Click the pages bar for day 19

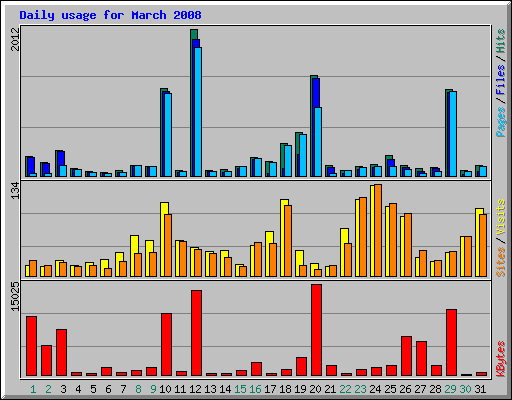[x=303, y=155]
